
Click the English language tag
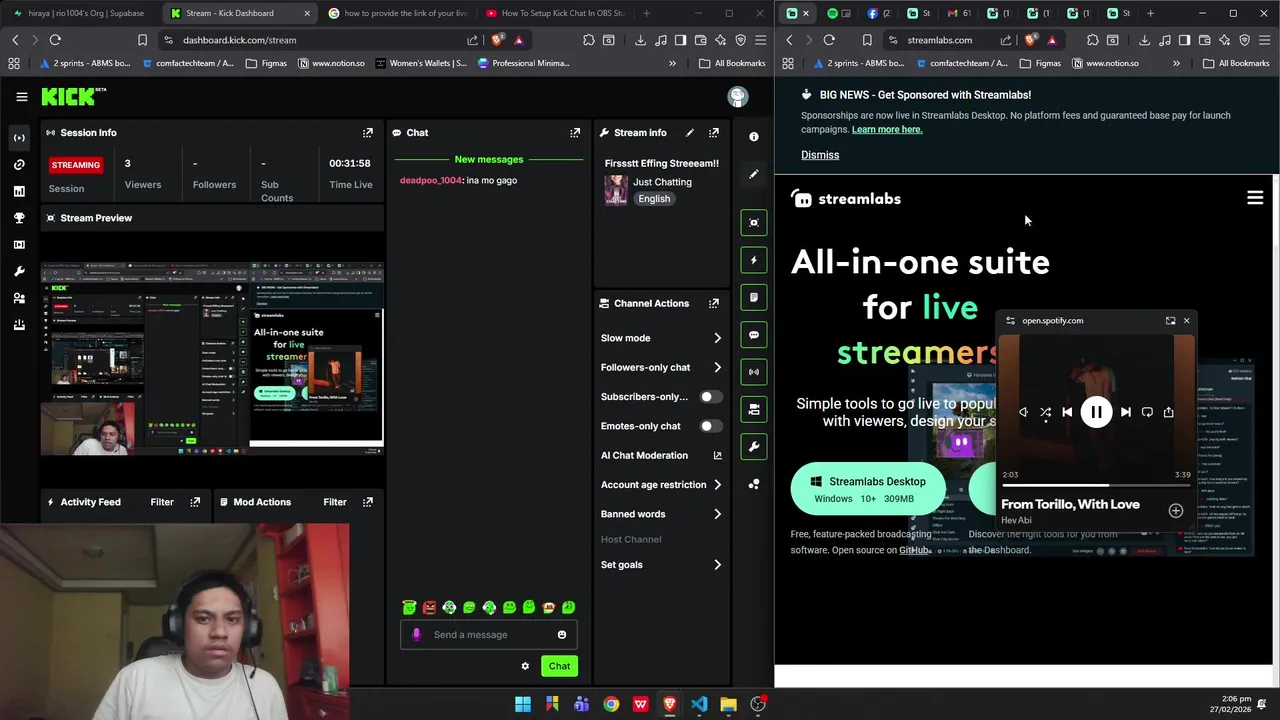pos(654,199)
